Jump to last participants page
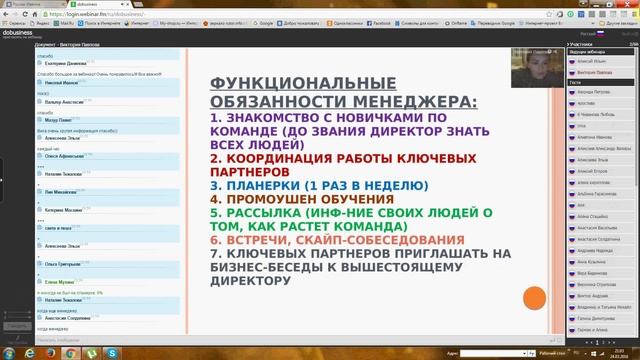The width and height of the screenshot is (640, 360). pyautogui.click(x=614, y=342)
